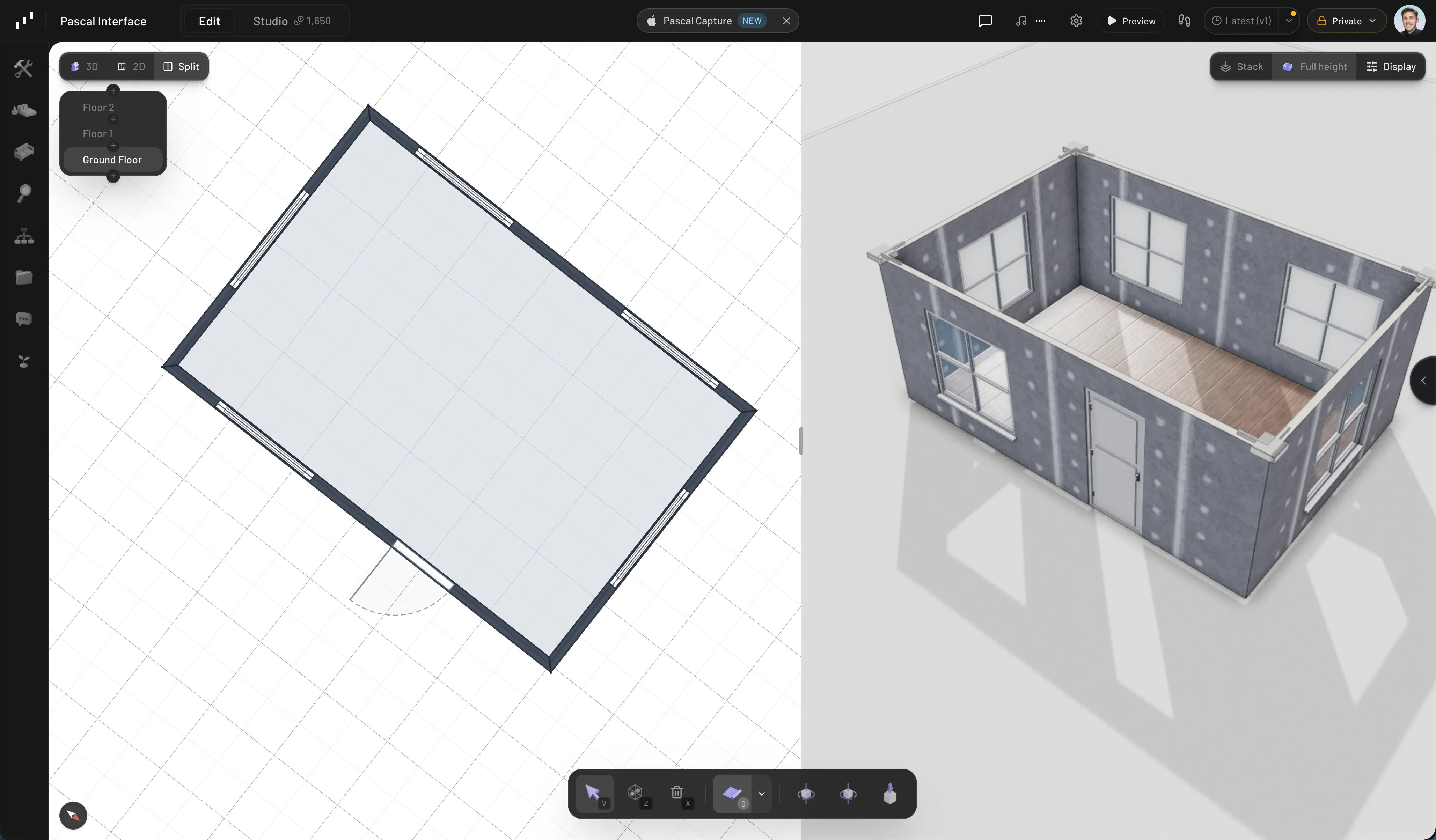Image resolution: width=1436 pixels, height=840 pixels.
Task: Click the second rotate-cube icon in toolbar
Action: [x=848, y=794]
